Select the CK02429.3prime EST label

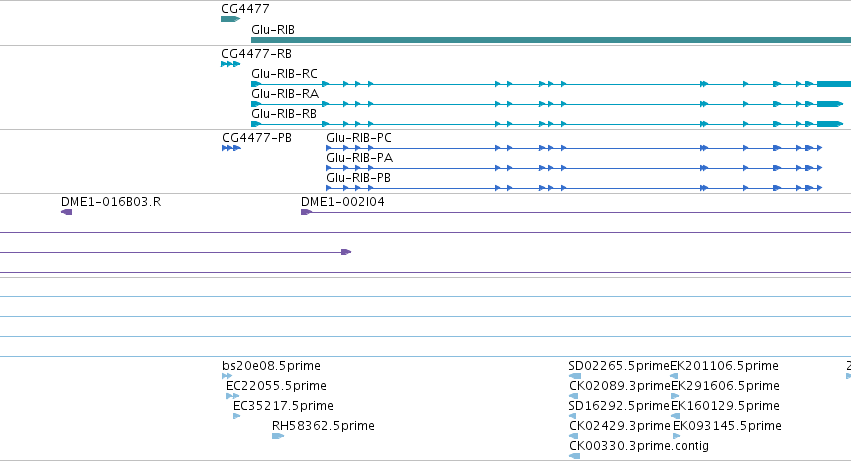point(620,426)
